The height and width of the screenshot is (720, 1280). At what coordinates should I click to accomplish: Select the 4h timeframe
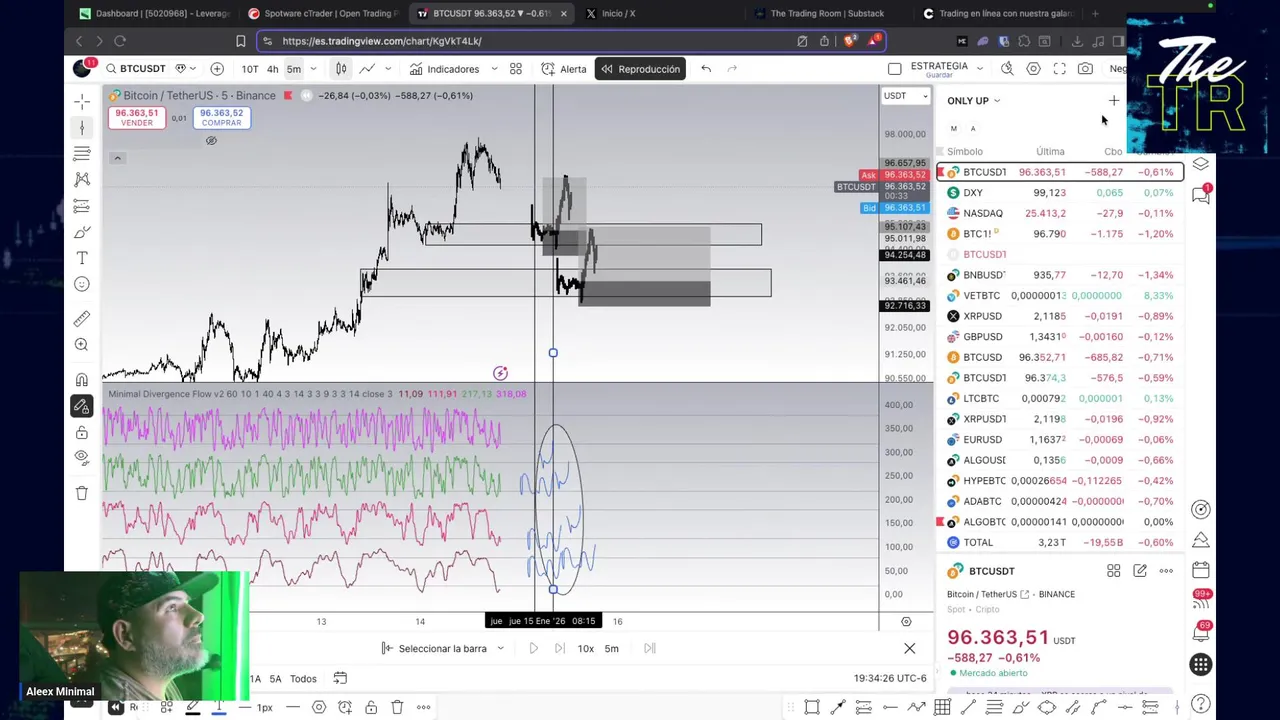click(272, 69)
